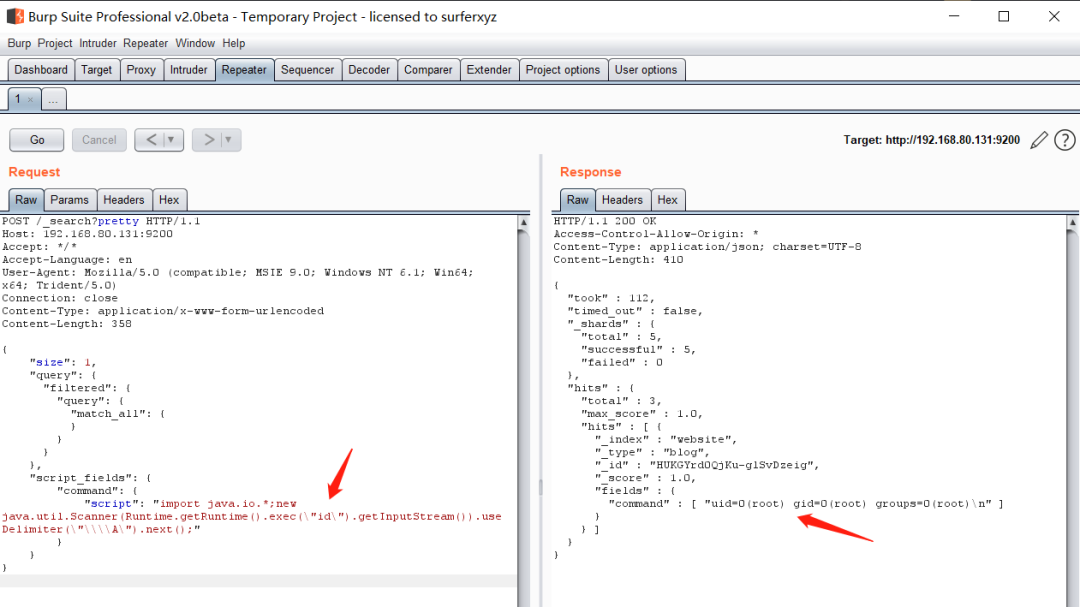Select Repeater request tab 1
The height and width of the screenshot is (607, 1080).
[19, 99]
